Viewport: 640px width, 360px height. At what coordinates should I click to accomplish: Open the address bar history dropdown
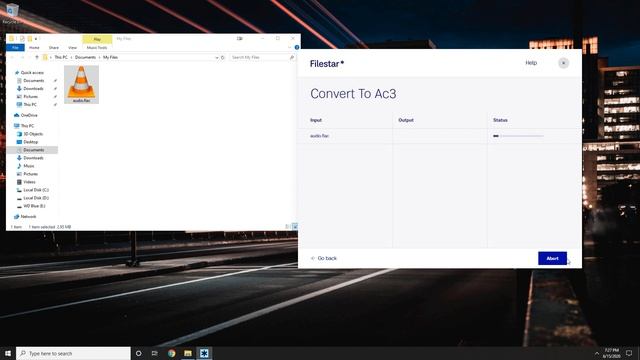pos(217,58)
